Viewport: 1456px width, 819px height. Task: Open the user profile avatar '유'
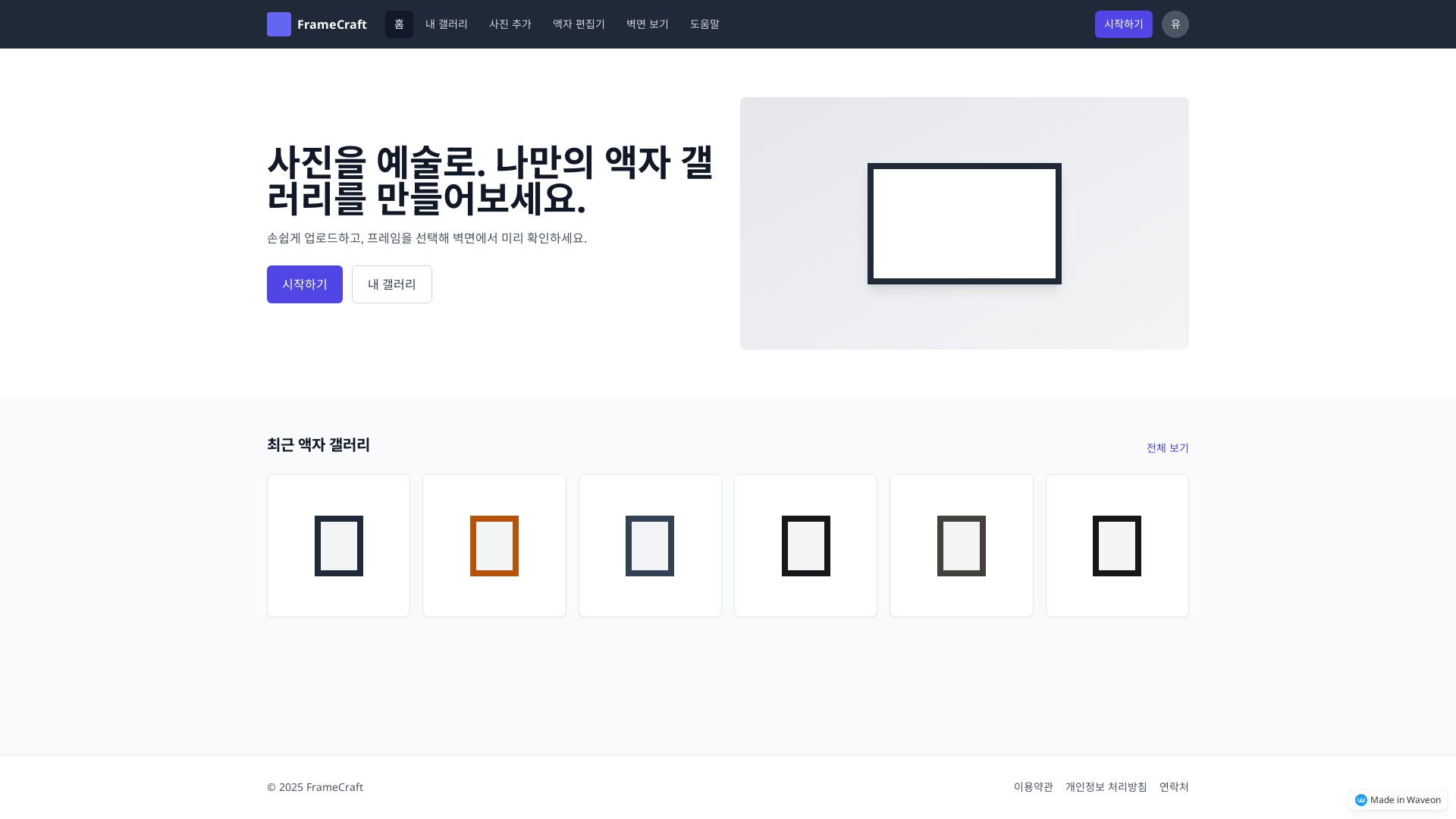(1175, 24)
